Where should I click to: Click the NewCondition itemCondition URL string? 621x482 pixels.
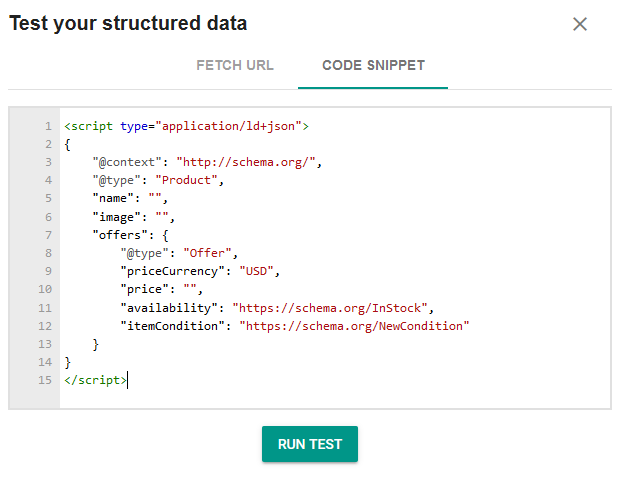(x=354, y=325)
